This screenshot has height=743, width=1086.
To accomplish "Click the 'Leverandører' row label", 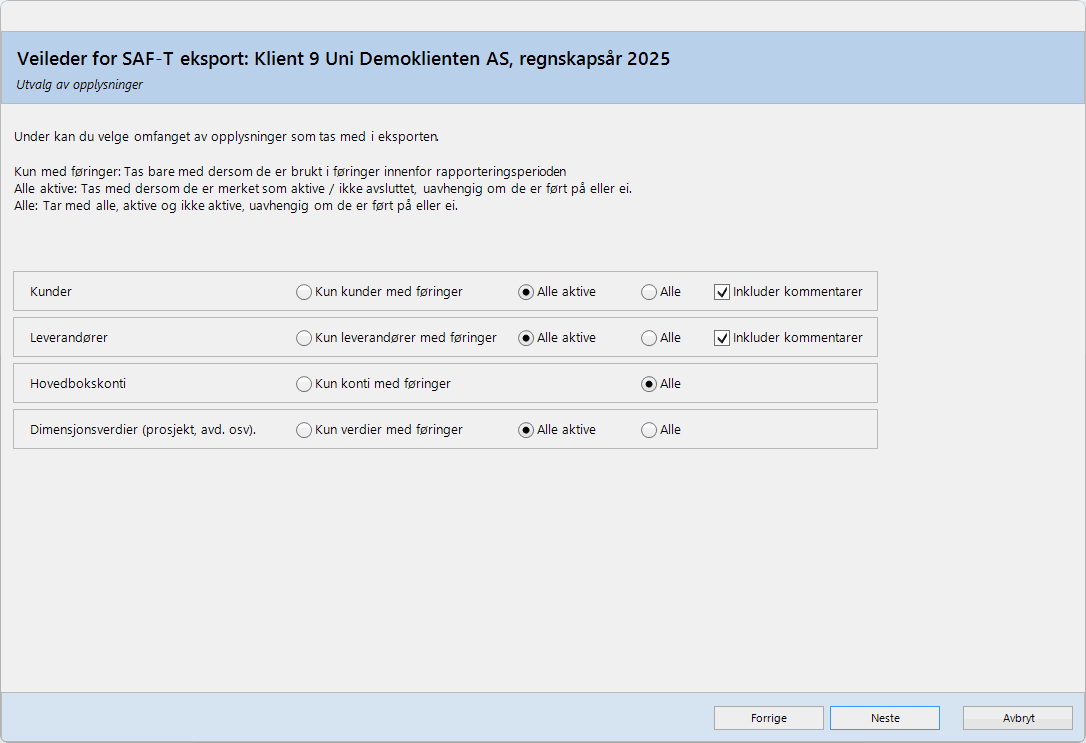I will pyautogui.click(x=69, y=338).
